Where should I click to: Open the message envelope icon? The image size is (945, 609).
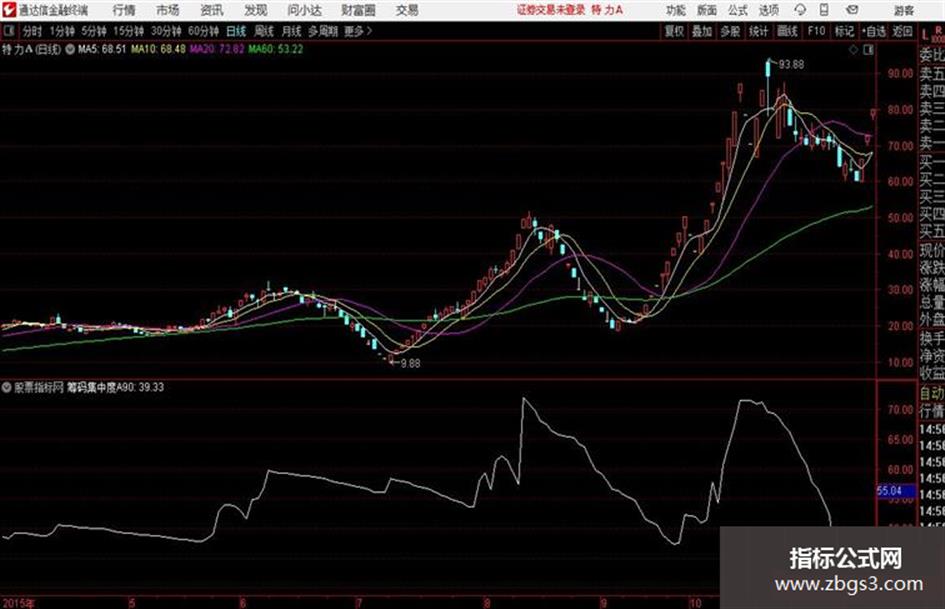(852, 10)
